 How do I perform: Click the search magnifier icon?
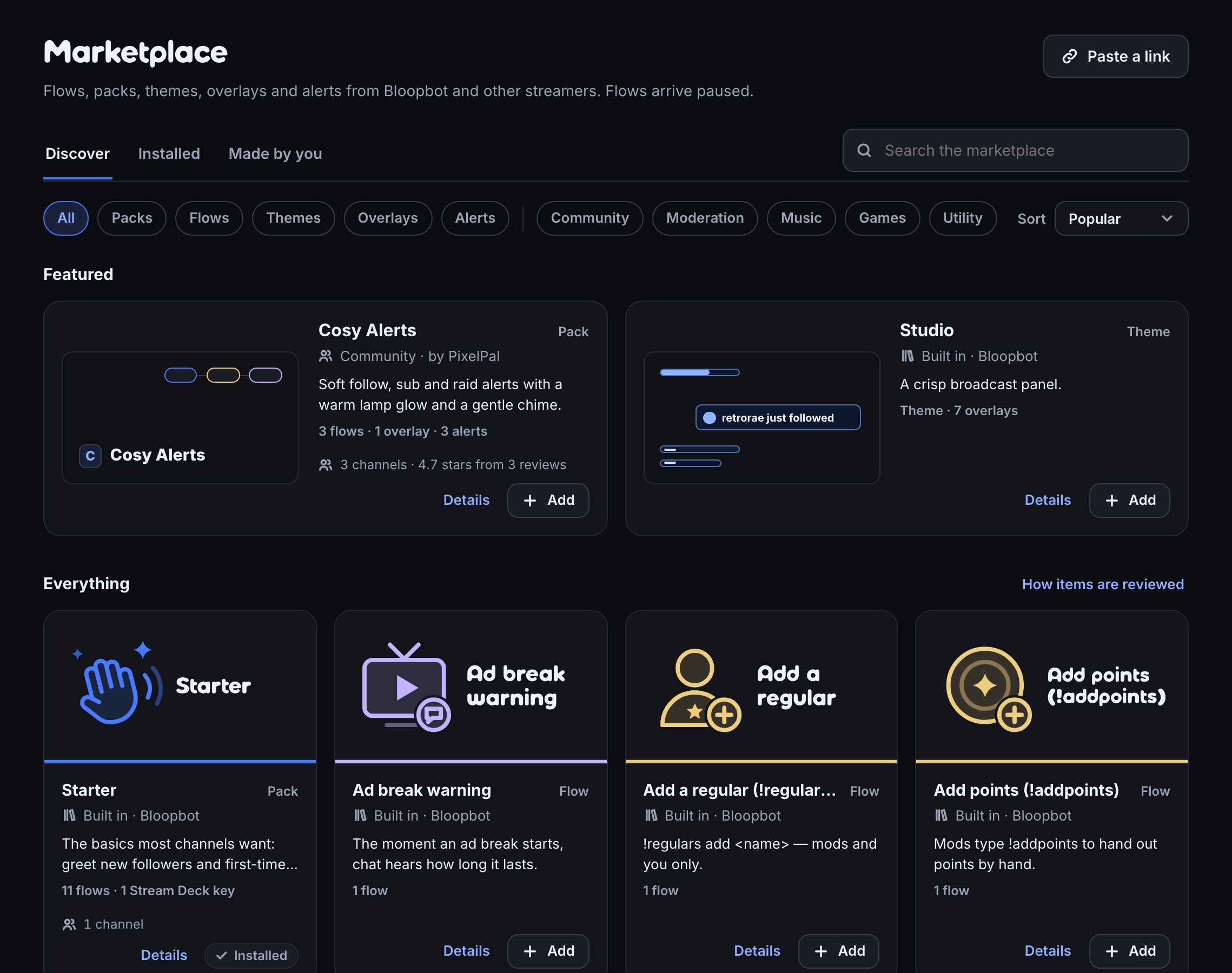[x=864, y=150]
